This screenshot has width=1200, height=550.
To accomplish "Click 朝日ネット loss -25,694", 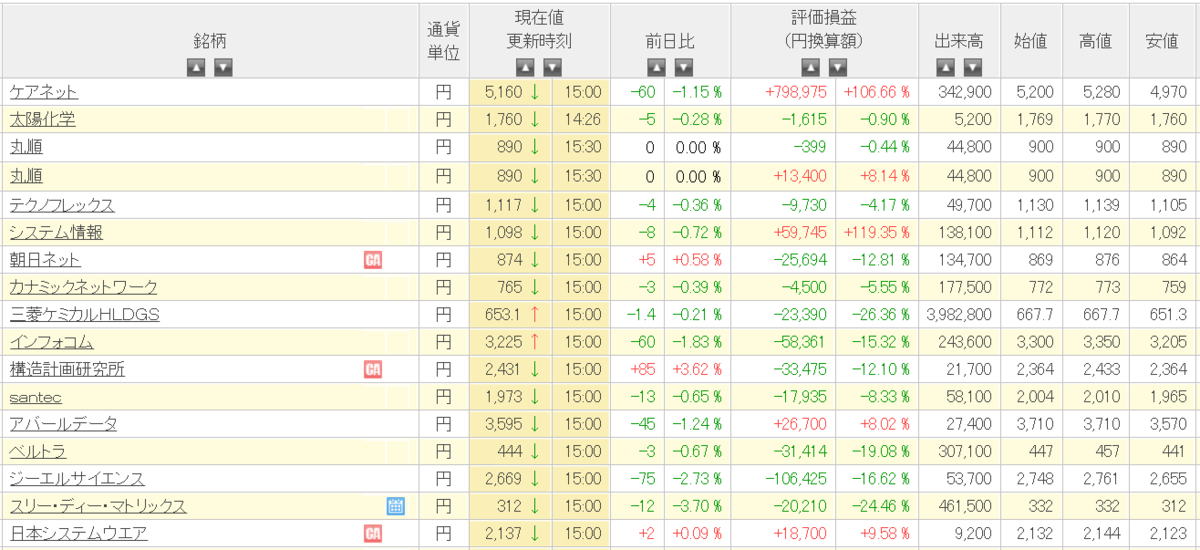I will pyautogui.click(x=801, y=260).
